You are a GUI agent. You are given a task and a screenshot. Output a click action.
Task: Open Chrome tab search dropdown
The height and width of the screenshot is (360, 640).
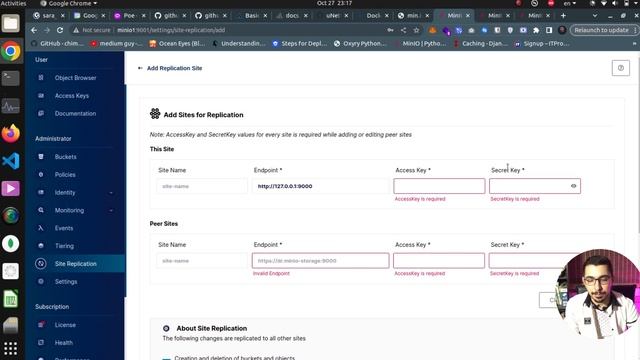(x=595, y=16)
